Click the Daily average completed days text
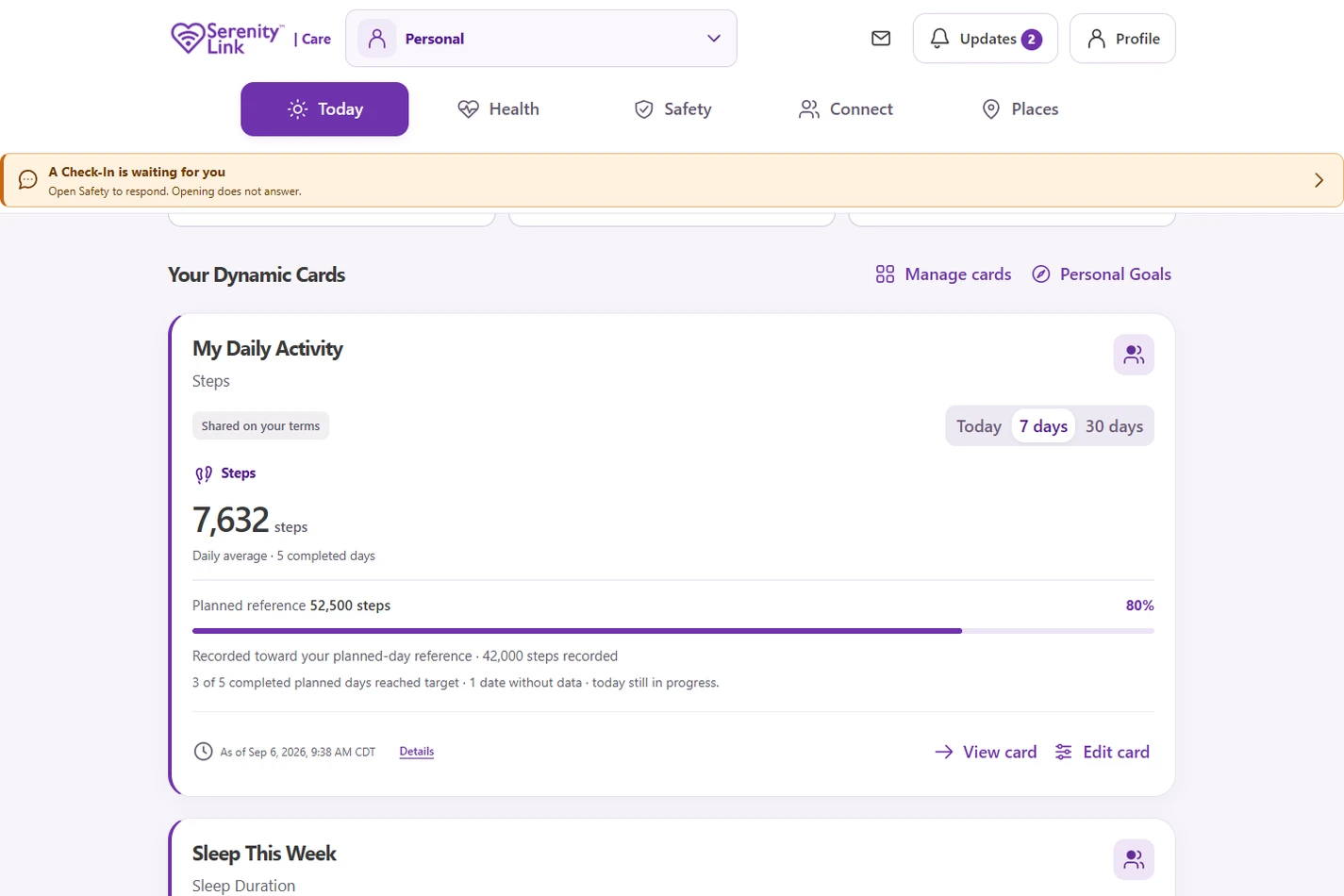Screen dimensions: 1344x896 click(x=284, y=556)
